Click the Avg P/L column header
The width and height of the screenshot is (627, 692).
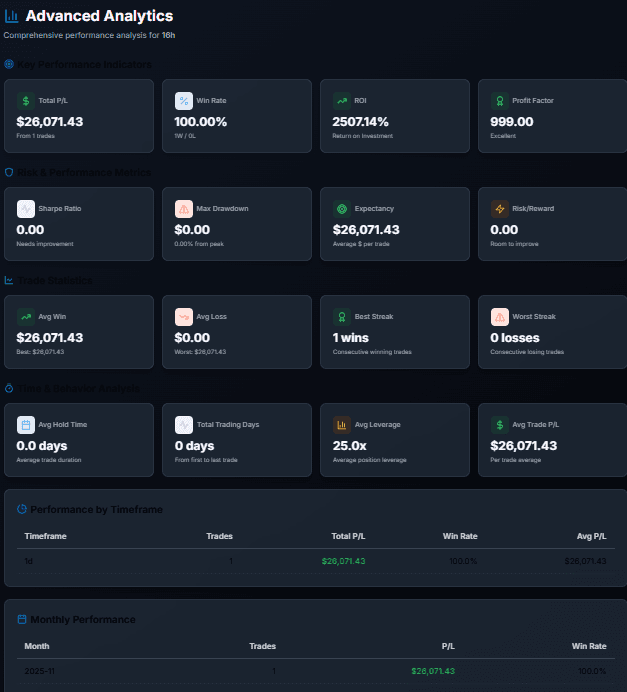coord(591,536)
